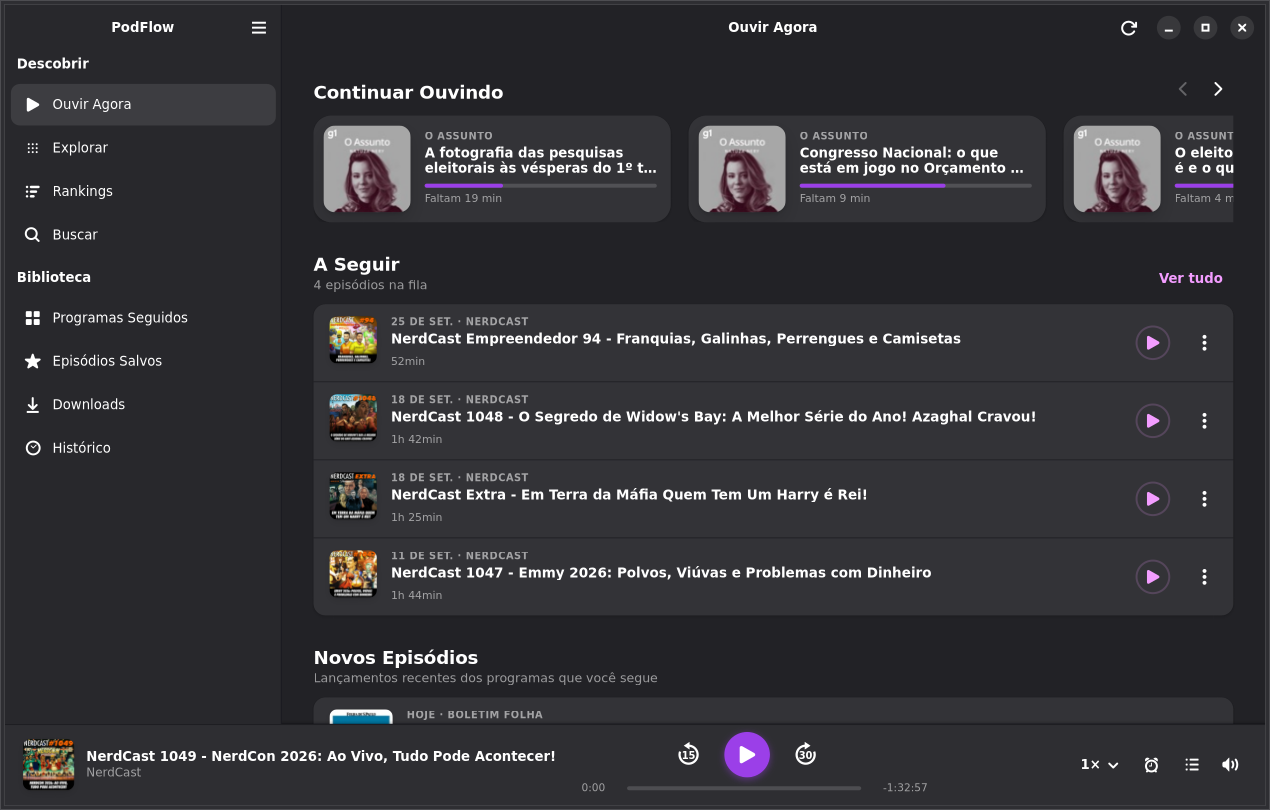
Task: Skip forward 30 seconds
Action: [806, 755]
